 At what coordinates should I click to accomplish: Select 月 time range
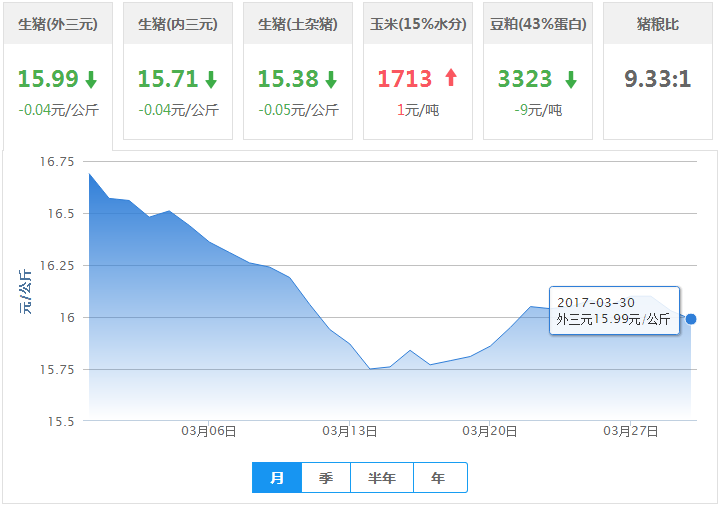[277, 478]
